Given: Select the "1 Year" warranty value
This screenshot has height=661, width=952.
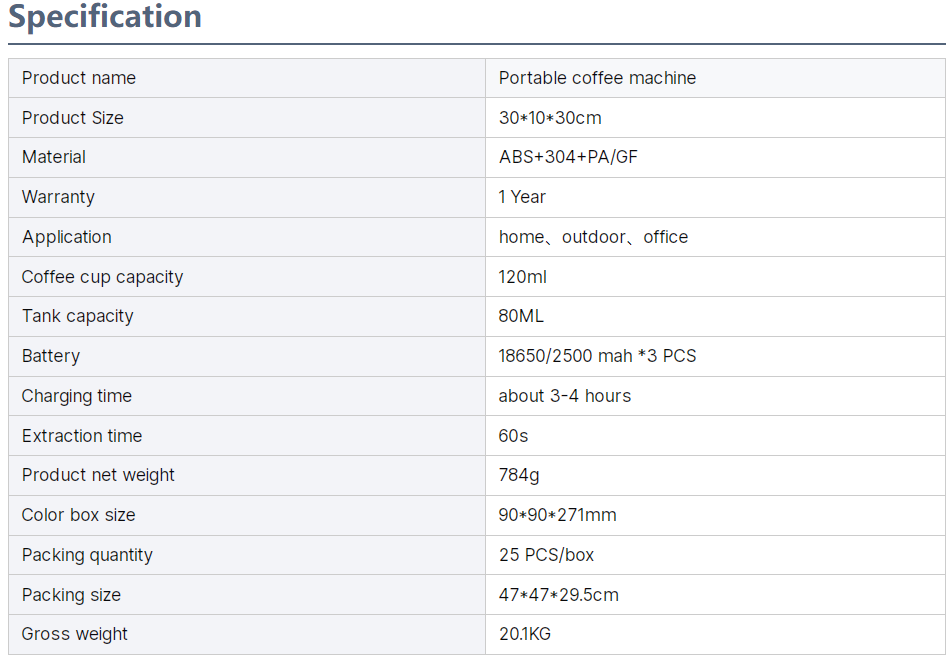Looking at the screenshot, I should point(522,197).
